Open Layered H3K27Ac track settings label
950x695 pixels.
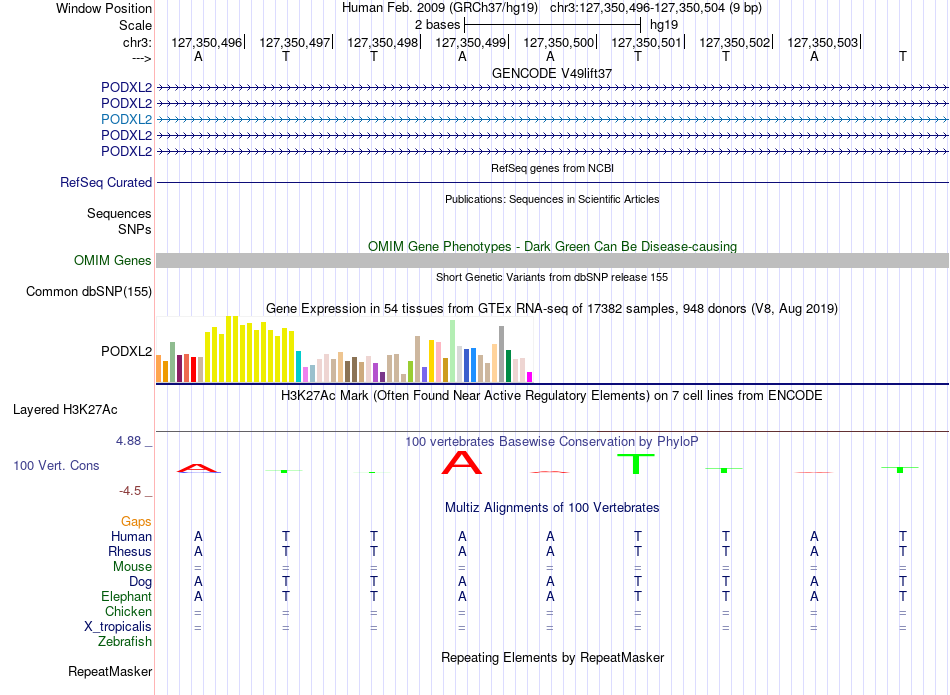(65, 410)
